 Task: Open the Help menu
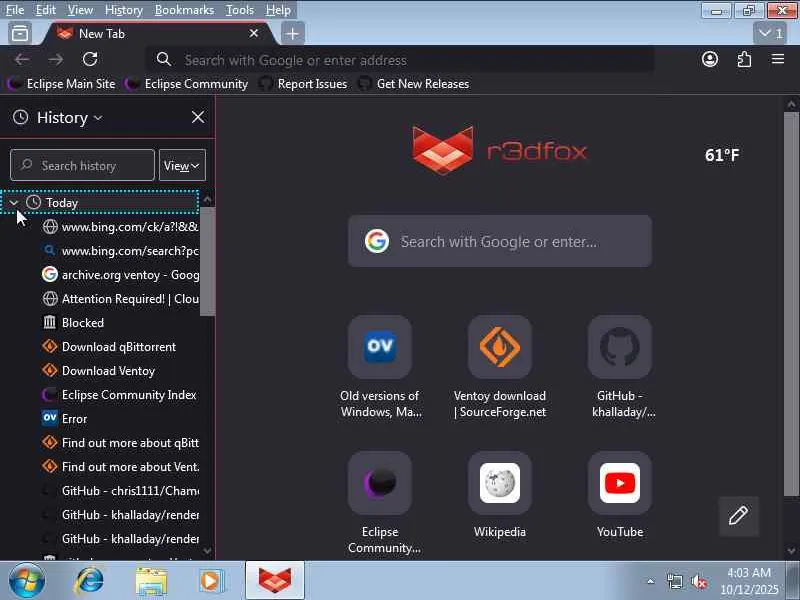[x=278, y=10]
